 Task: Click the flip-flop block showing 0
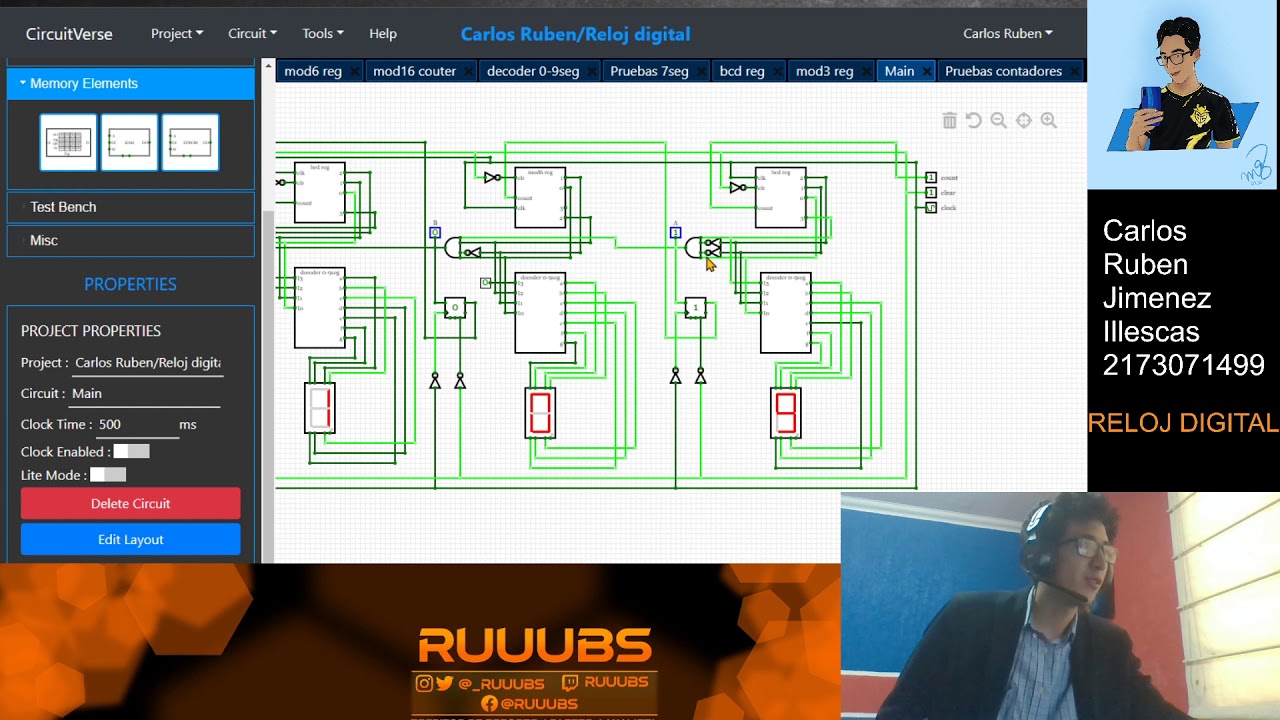pyautogui.click(x=455, y=308)
